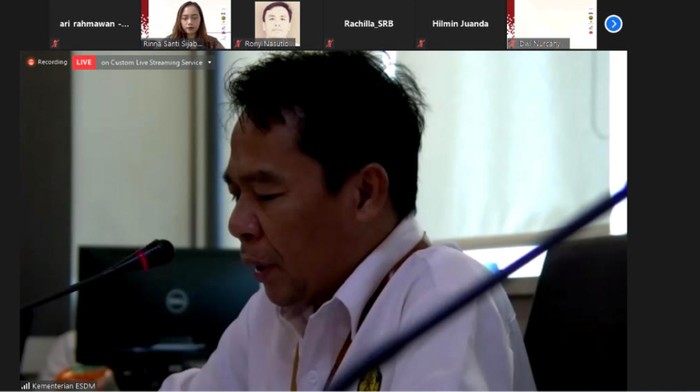Click muted mic icon on ari rahmawan tile
The height and width of the screenshot is (392, 700).
(55, 43)
